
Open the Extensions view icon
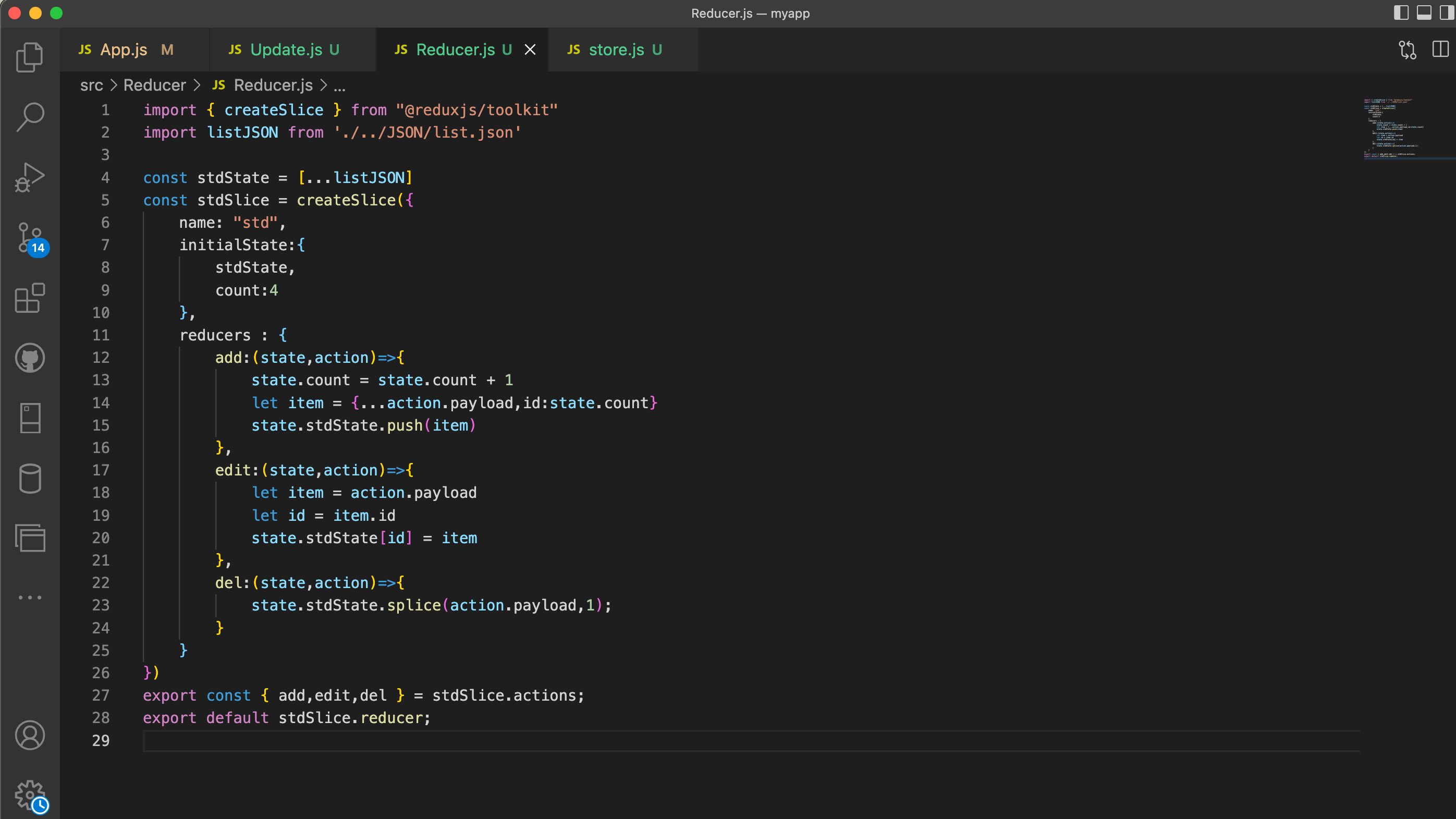tap(29, 298)
